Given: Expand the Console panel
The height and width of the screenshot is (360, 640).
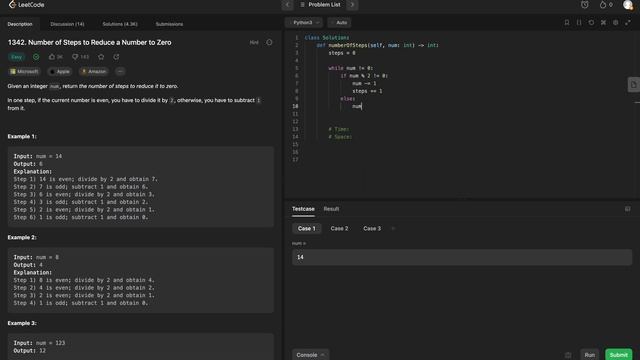Looking at the screenshot, I should 311,355.
